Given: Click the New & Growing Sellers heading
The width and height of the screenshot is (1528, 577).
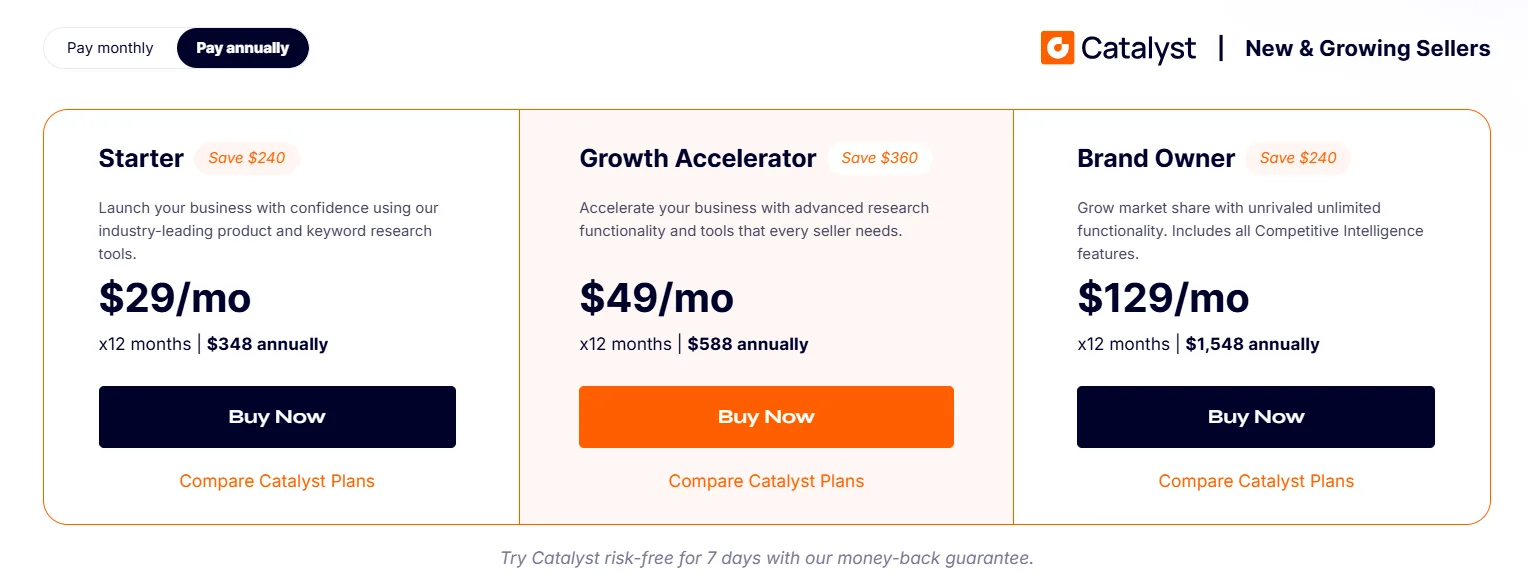Looking at the screenshot, I should coord(1367,48).
